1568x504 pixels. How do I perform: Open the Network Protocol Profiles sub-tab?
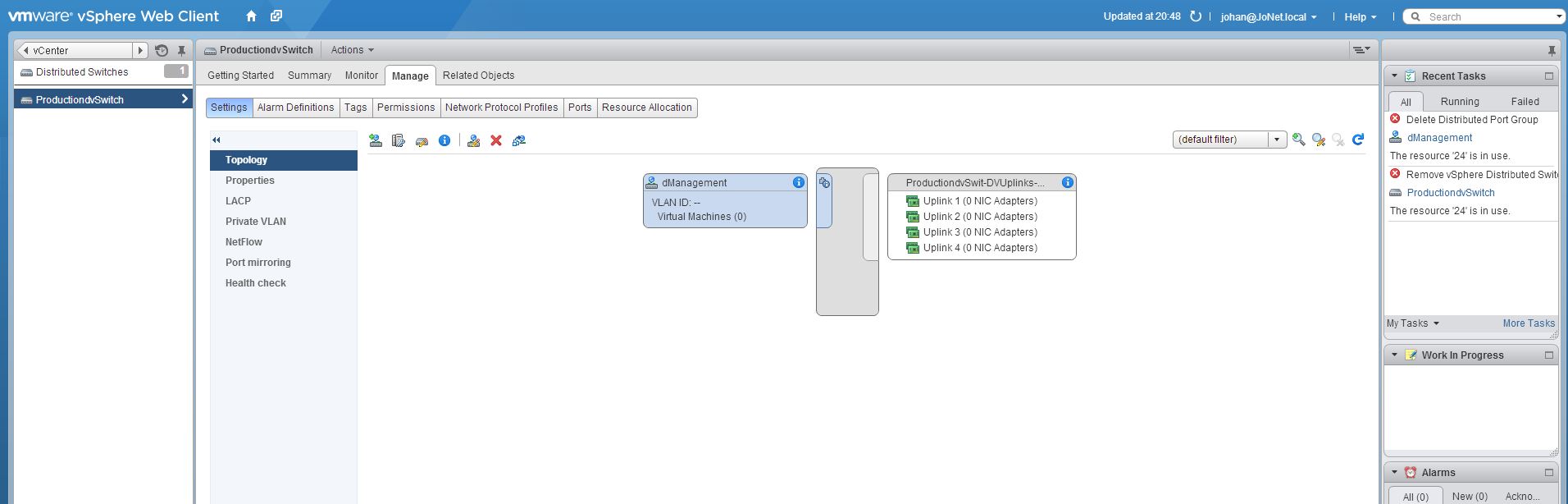pyautogui.click(x=502, y=108)
